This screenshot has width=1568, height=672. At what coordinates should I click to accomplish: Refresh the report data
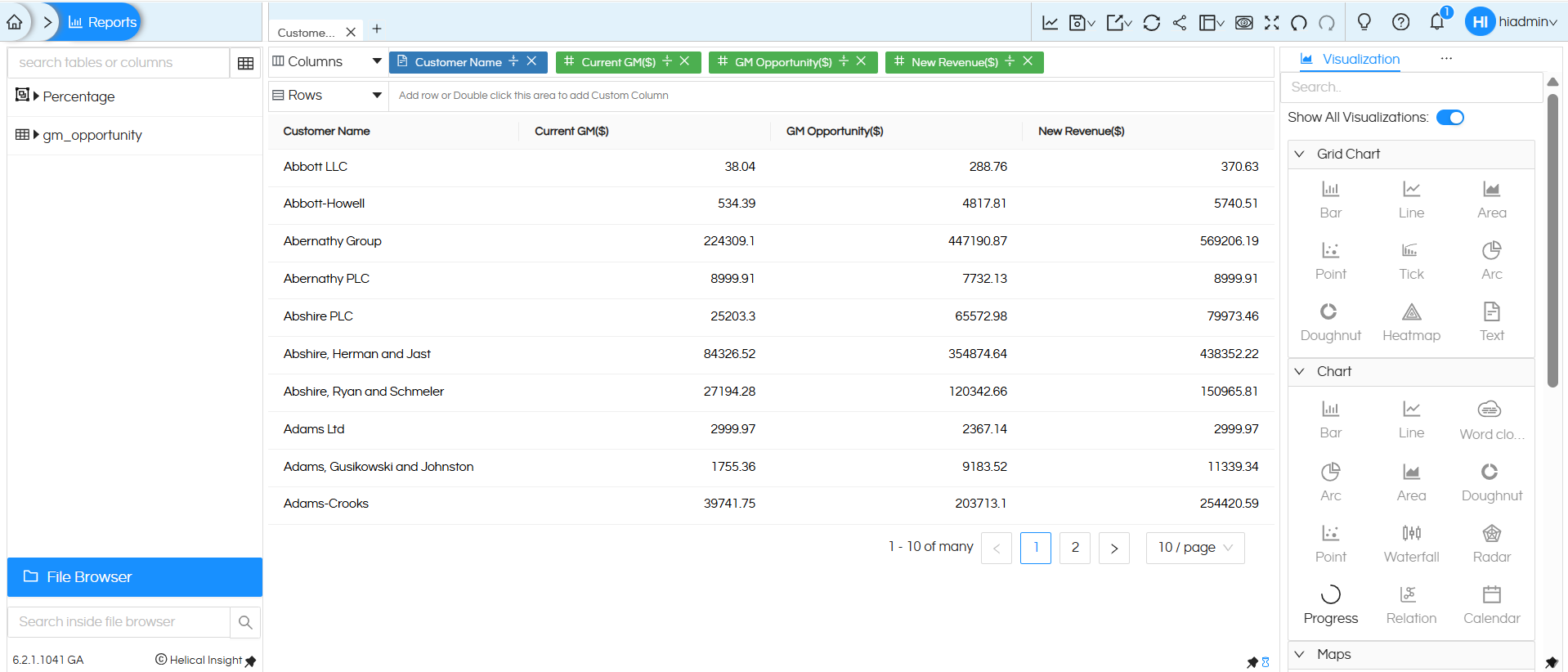click(x=1152, y=23)
